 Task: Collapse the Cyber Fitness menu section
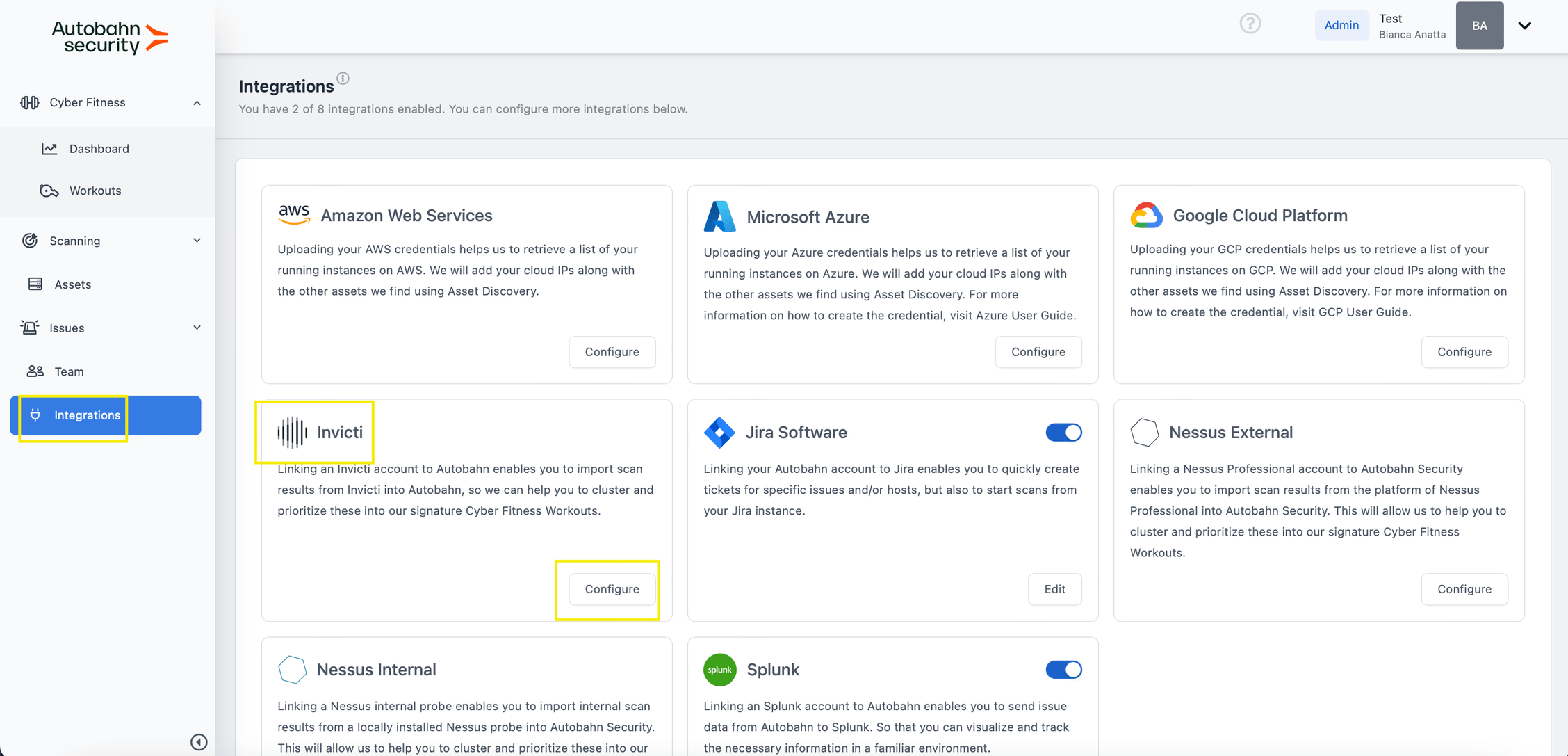(197, 103)
